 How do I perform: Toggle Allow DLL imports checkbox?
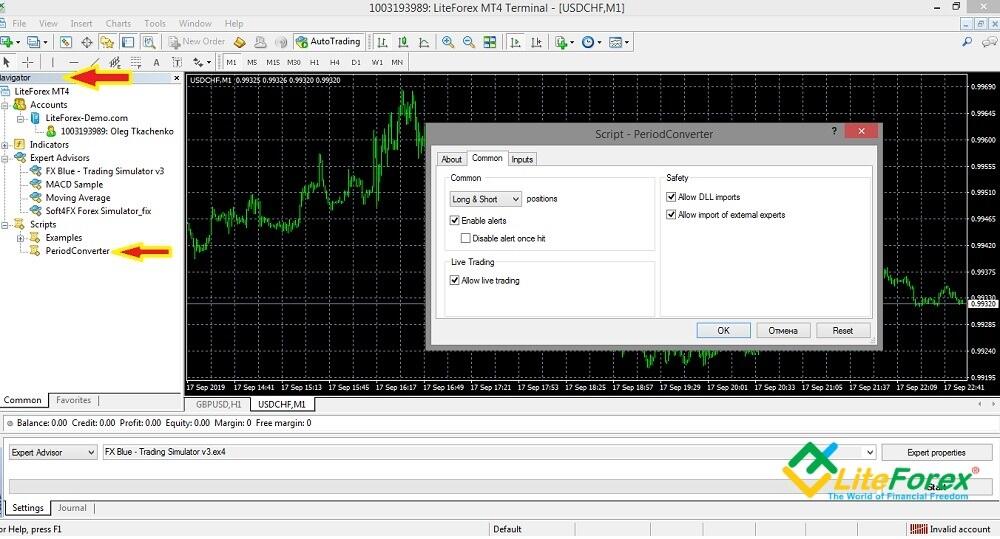click(x=672, y=198)
